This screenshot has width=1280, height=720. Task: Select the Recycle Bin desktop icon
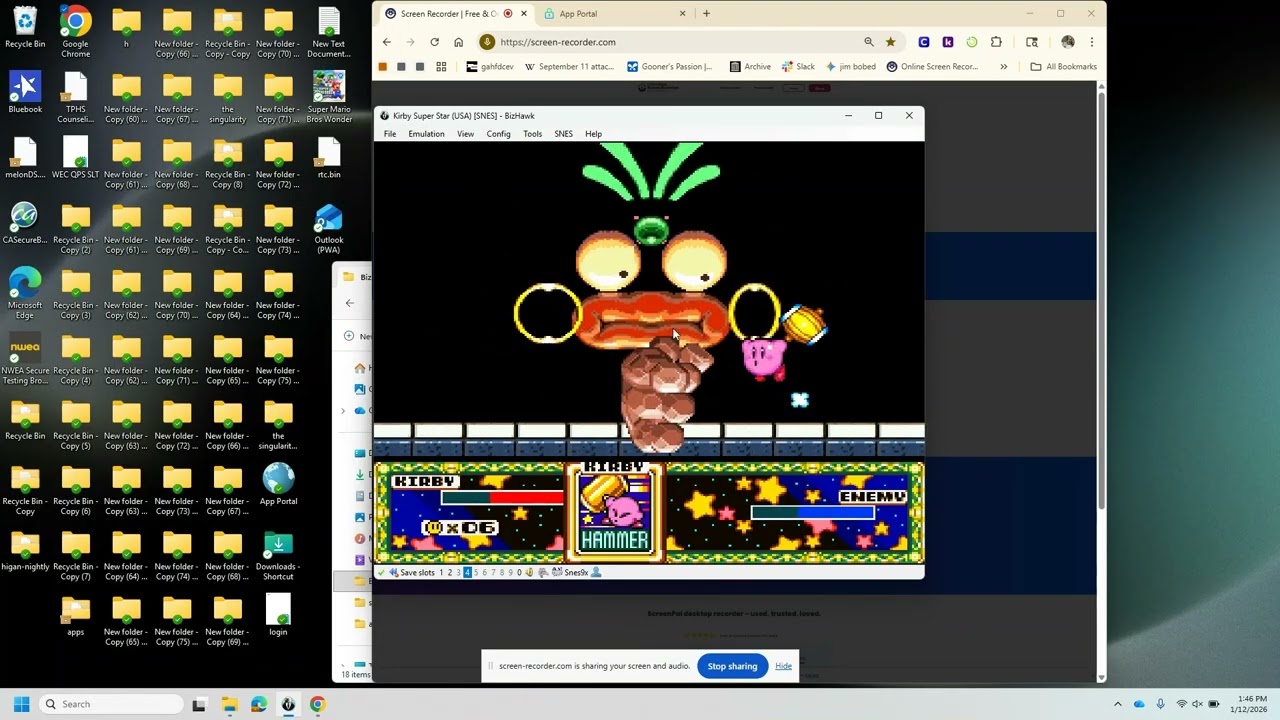(25, 28)
